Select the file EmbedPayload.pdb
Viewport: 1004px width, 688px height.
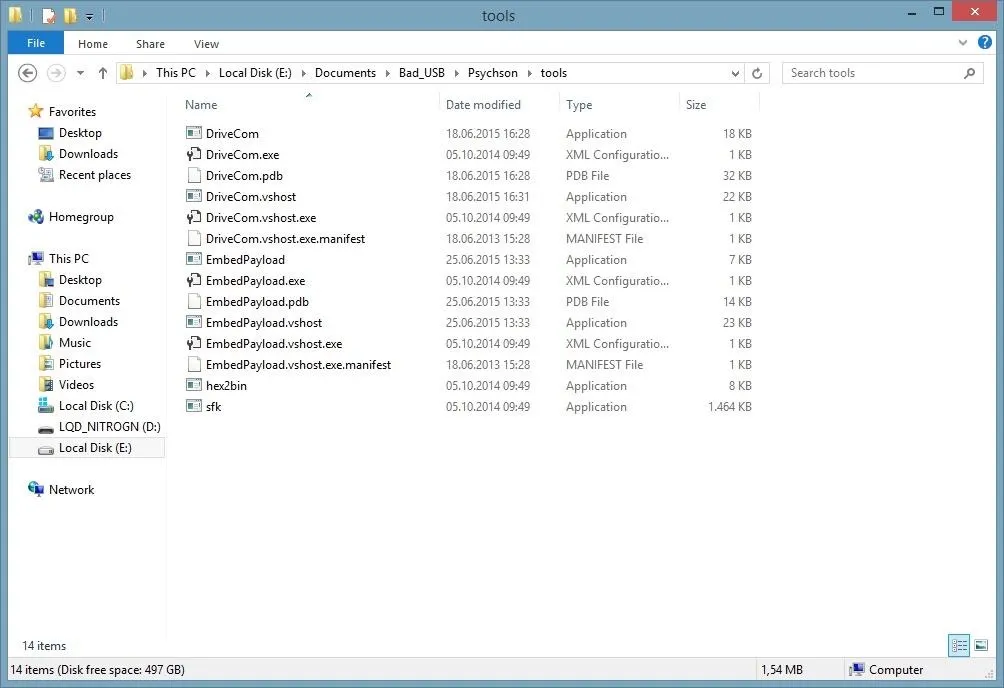tap(257, 302)
